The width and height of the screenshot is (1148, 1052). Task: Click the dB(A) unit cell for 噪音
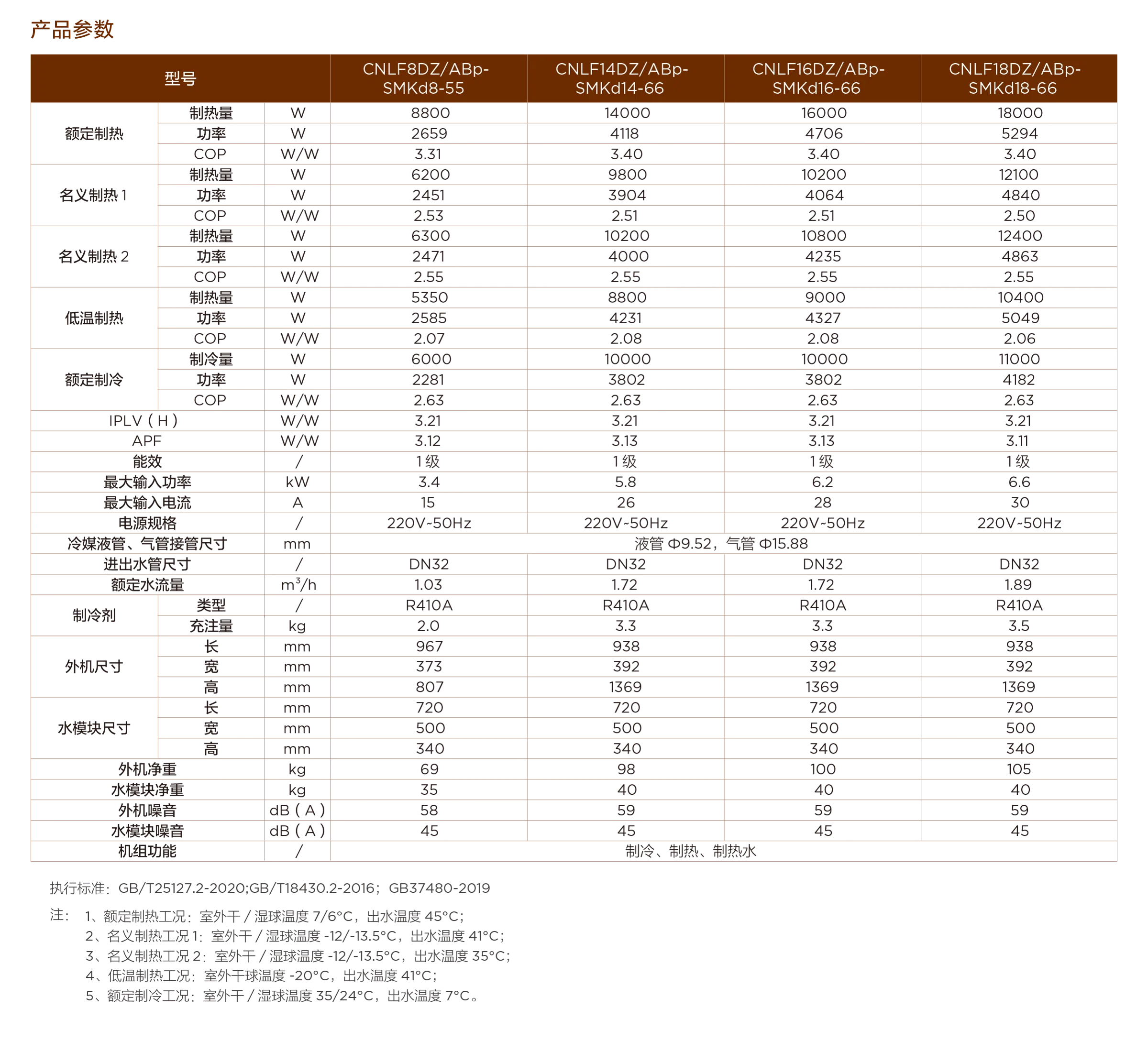(x=298, y=811)
